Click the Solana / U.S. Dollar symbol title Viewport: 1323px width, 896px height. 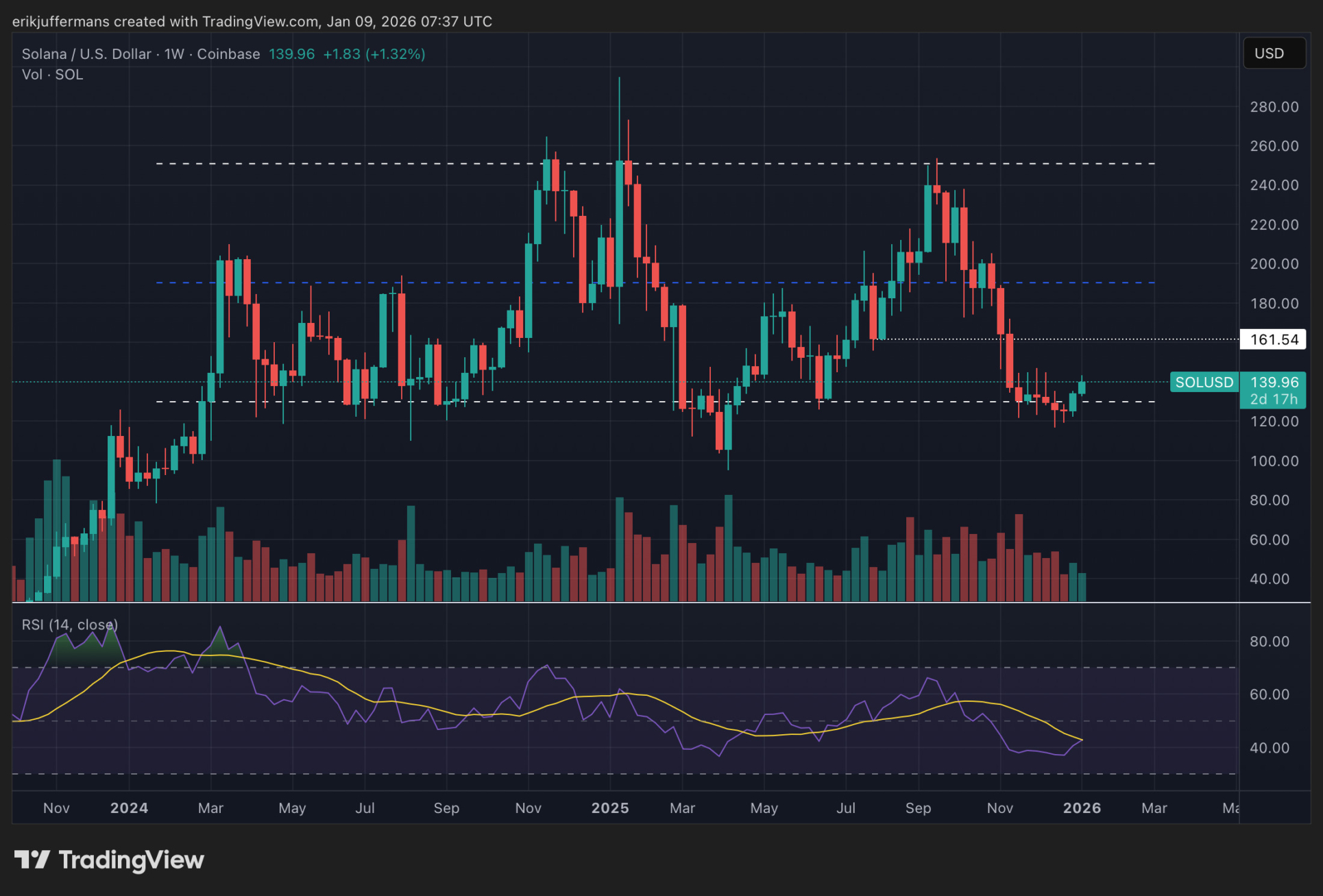pos(86,54)
